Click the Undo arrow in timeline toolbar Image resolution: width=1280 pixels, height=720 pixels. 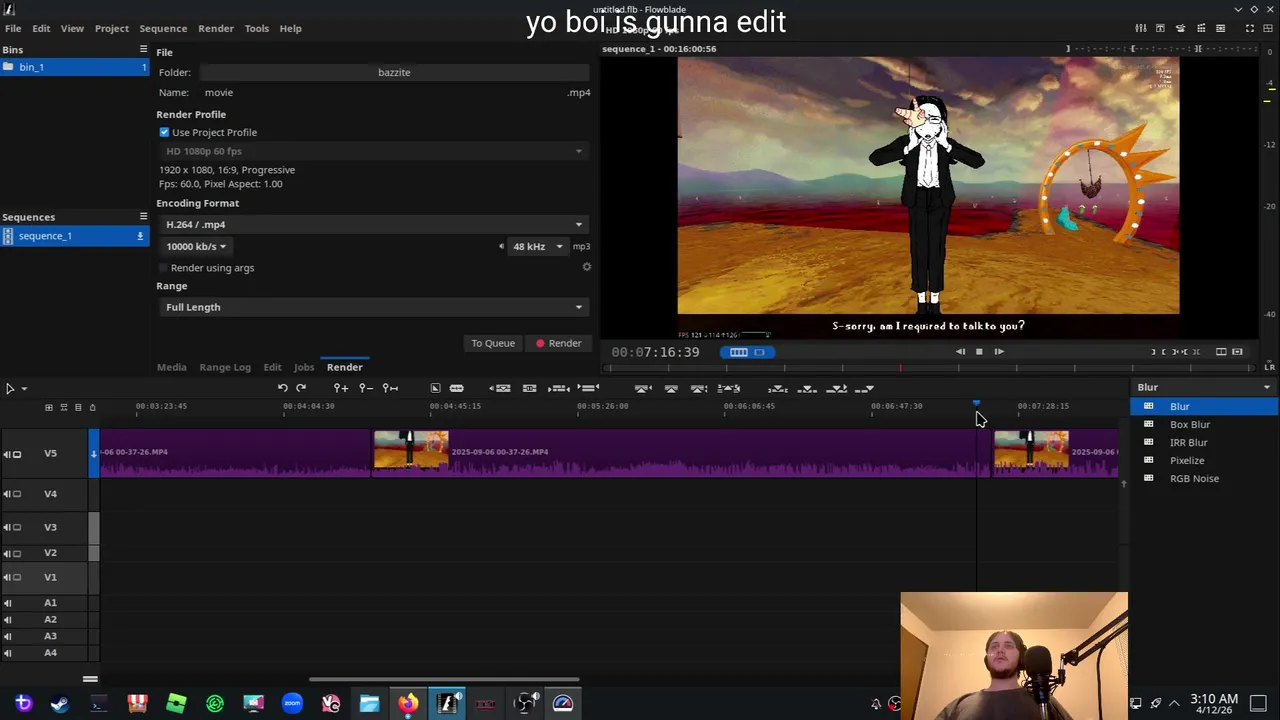(283, 388)
